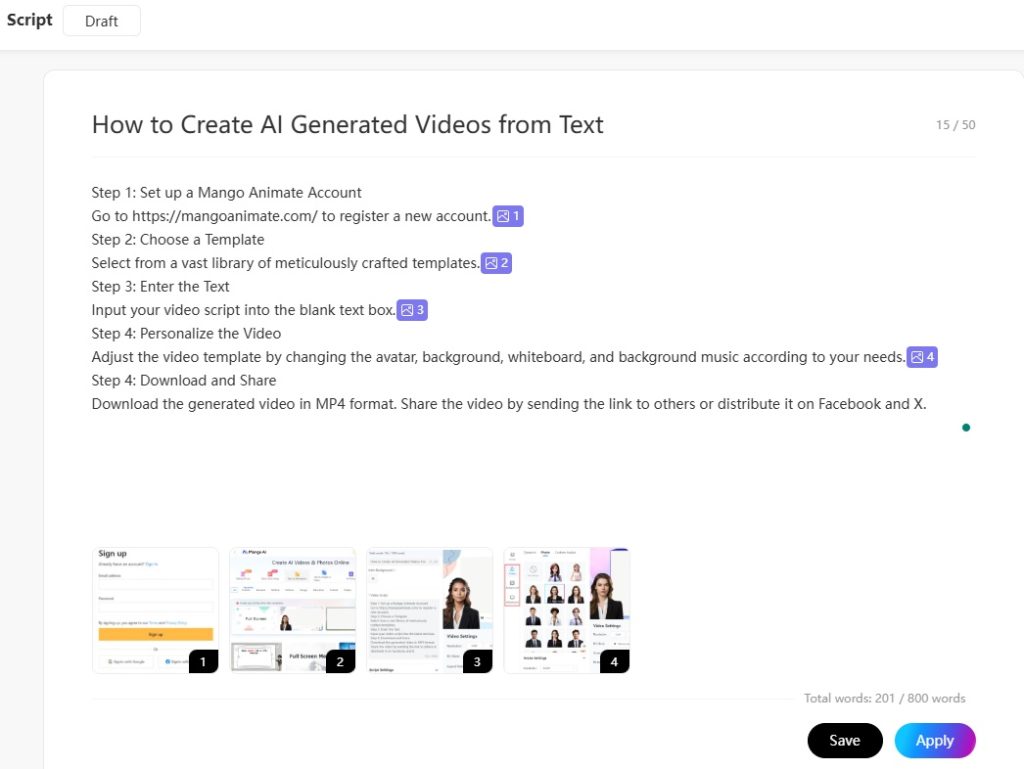Select image marker 4 in the Personalize step
Screen dimensions: 1024x769
click(x=922, y=357)
